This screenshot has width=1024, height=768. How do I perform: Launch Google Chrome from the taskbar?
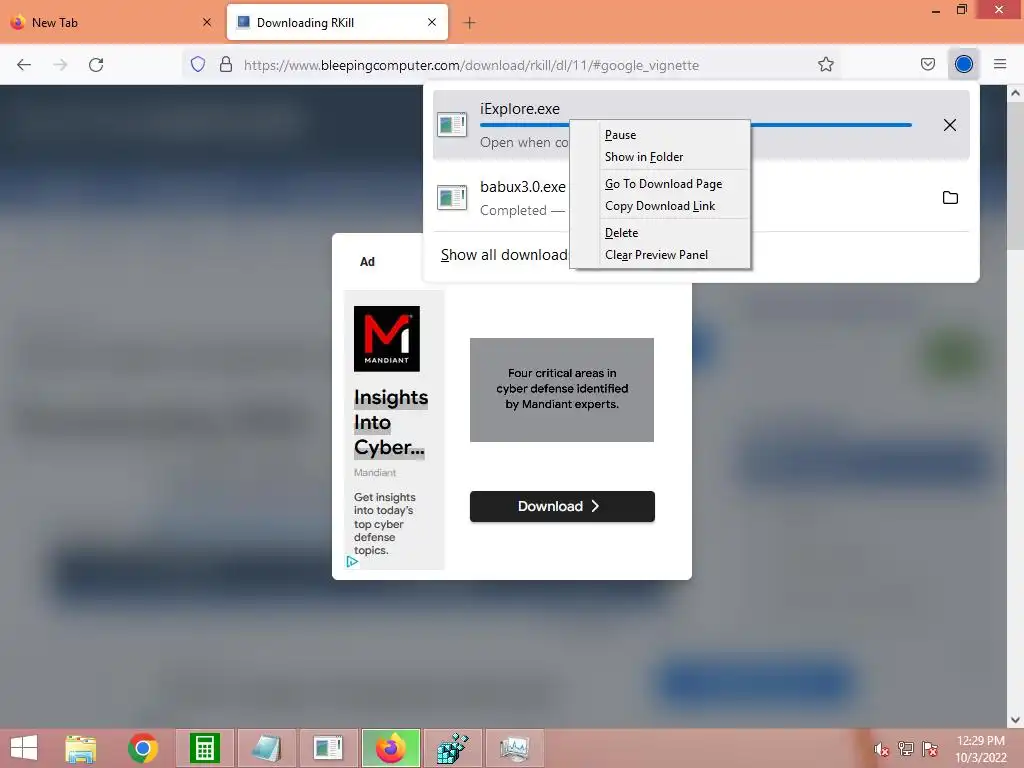[142, 748]
